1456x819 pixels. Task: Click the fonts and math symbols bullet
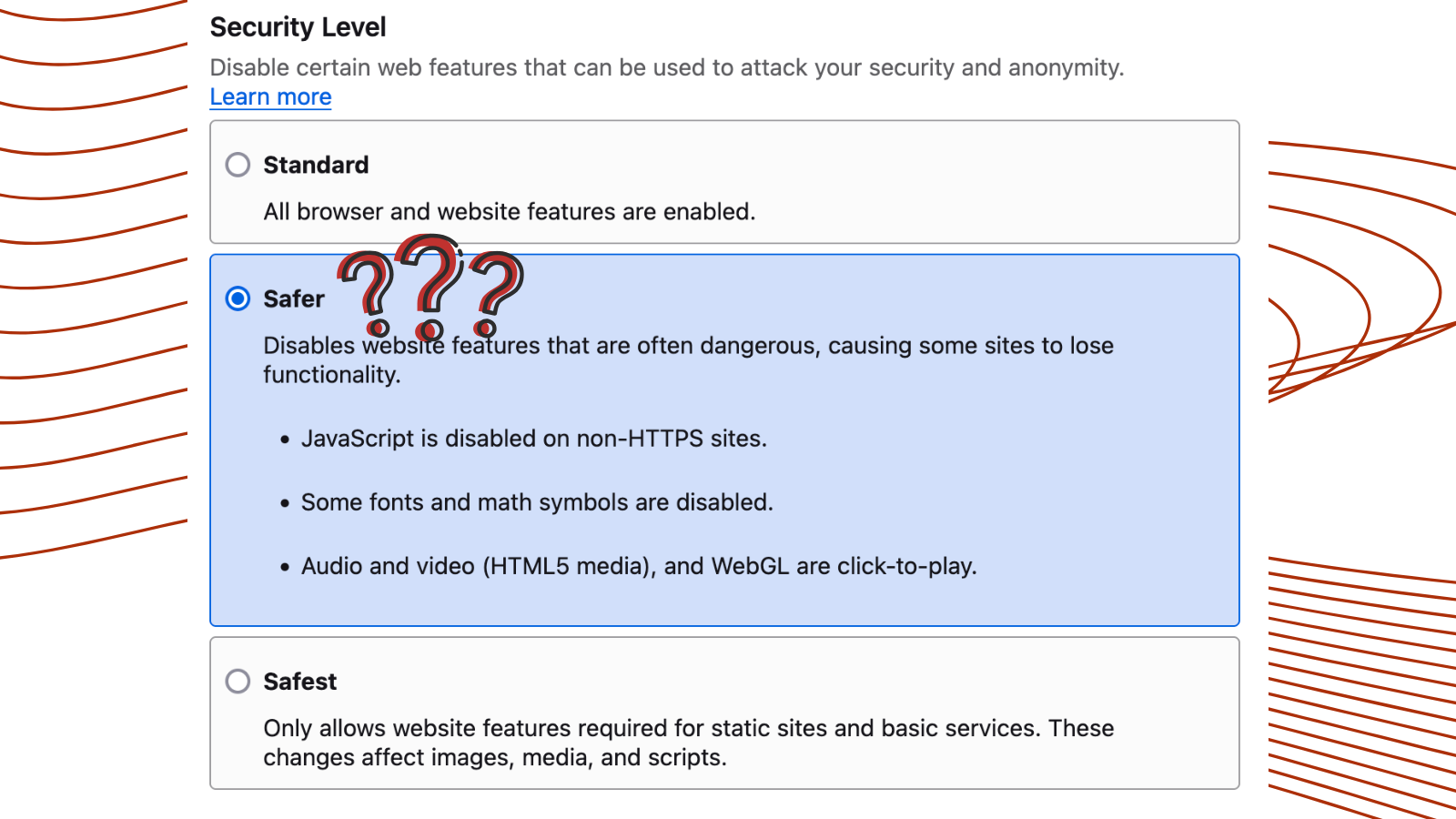[x=537, y=502]
